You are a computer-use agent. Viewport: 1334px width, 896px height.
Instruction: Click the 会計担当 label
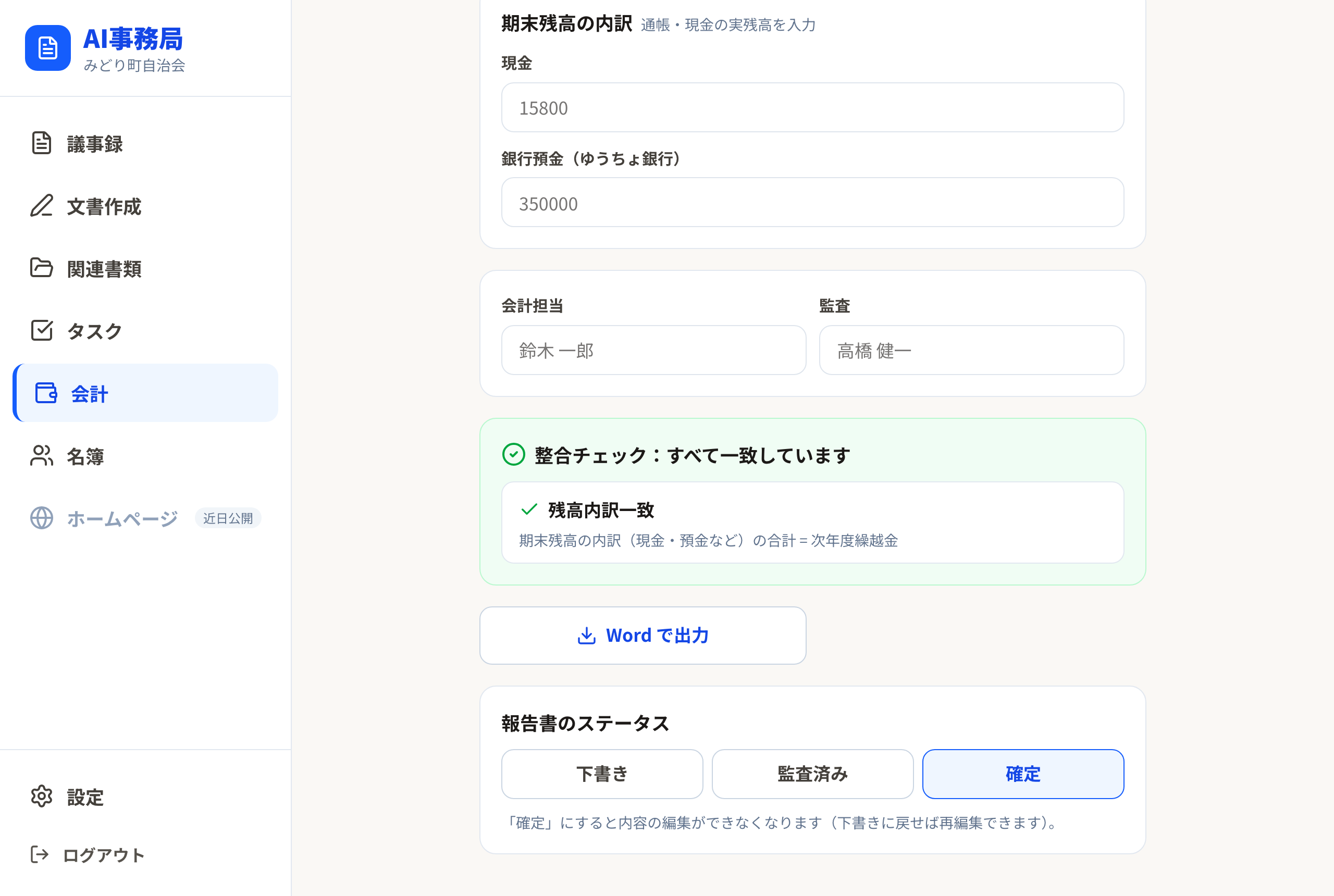532,306
